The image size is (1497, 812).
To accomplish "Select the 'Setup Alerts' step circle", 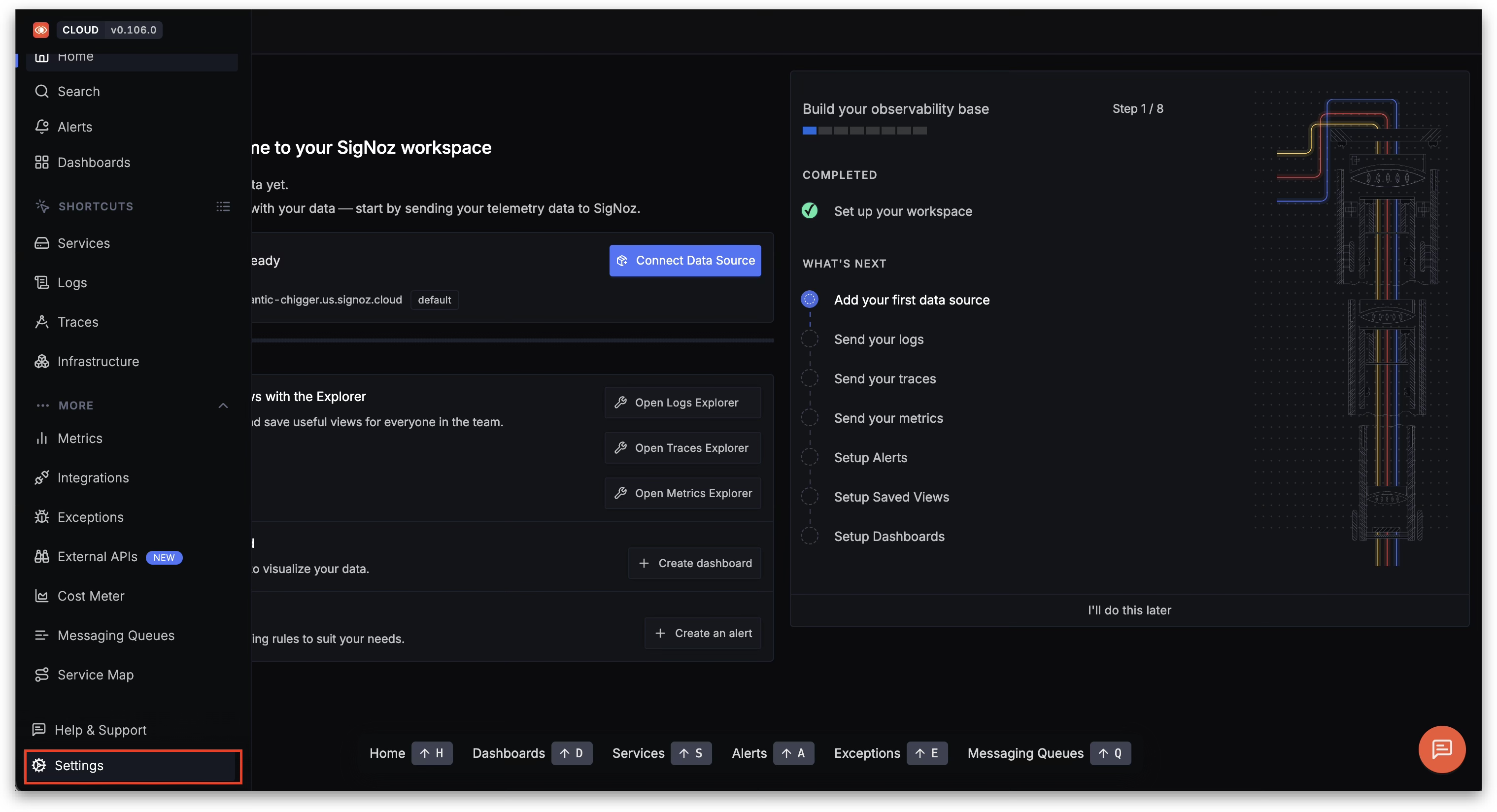I will tap(810, 457).
